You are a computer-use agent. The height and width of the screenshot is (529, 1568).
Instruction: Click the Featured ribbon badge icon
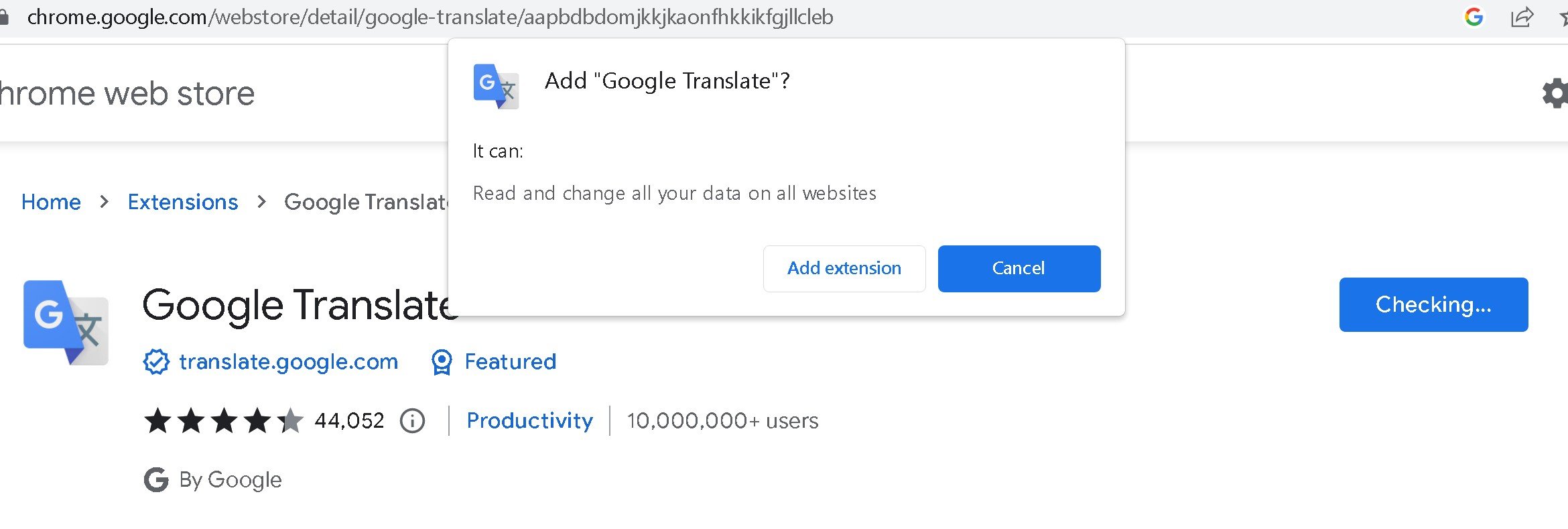coord(442,362)
